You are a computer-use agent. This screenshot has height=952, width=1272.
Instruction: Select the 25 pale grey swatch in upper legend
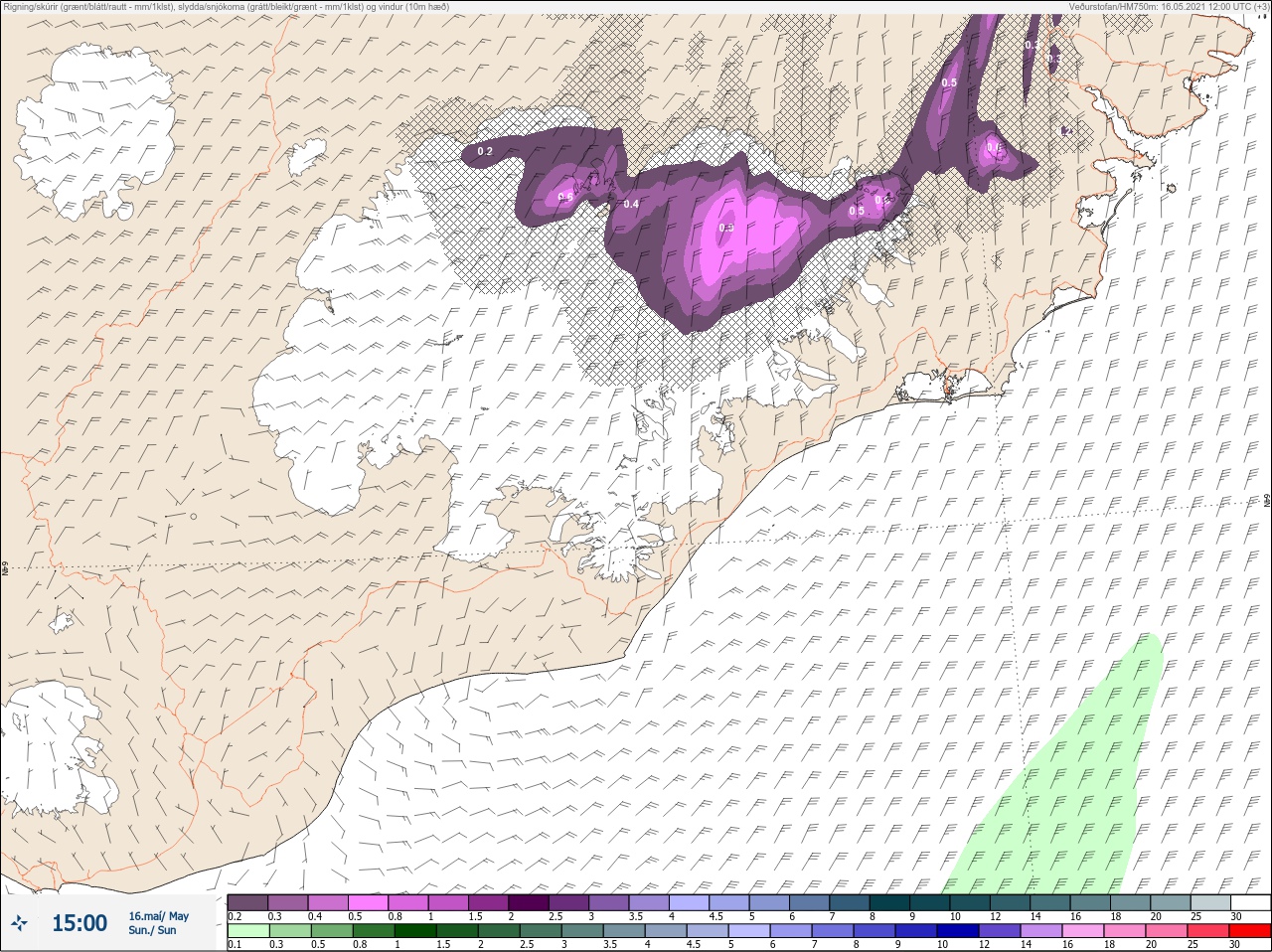(1210, 902)
